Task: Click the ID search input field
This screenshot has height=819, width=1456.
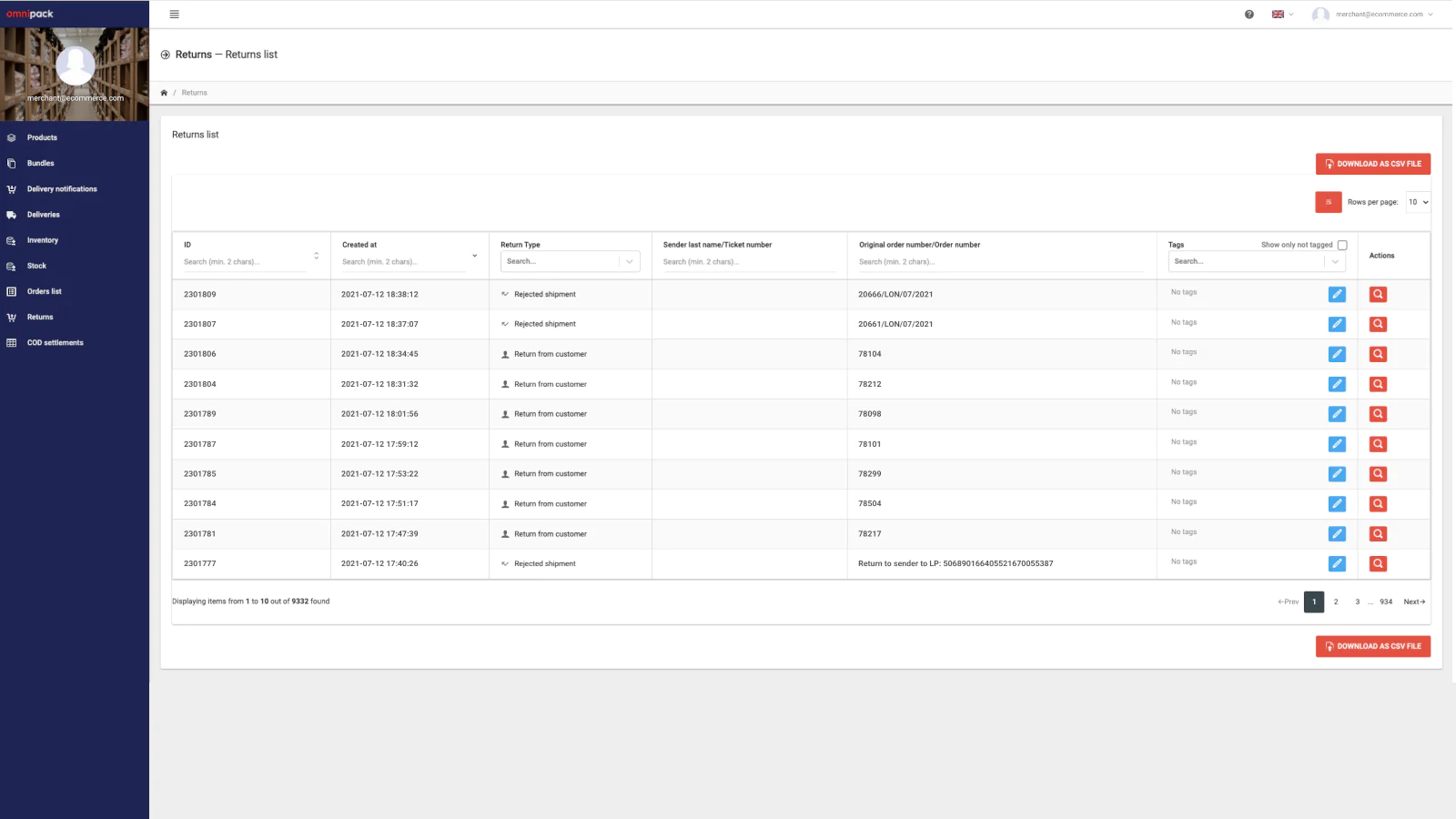Action: [x=244, y=262]
